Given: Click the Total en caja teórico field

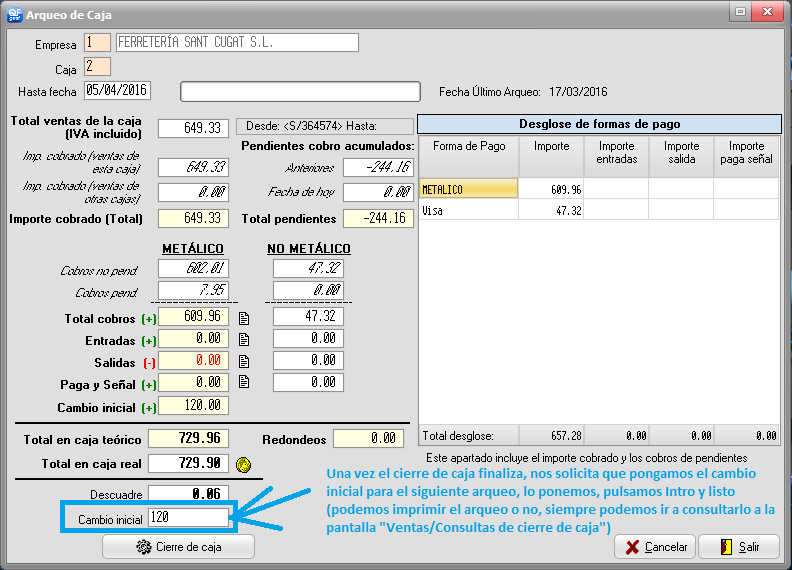Looking at the screenshot, I should [188, 438].
